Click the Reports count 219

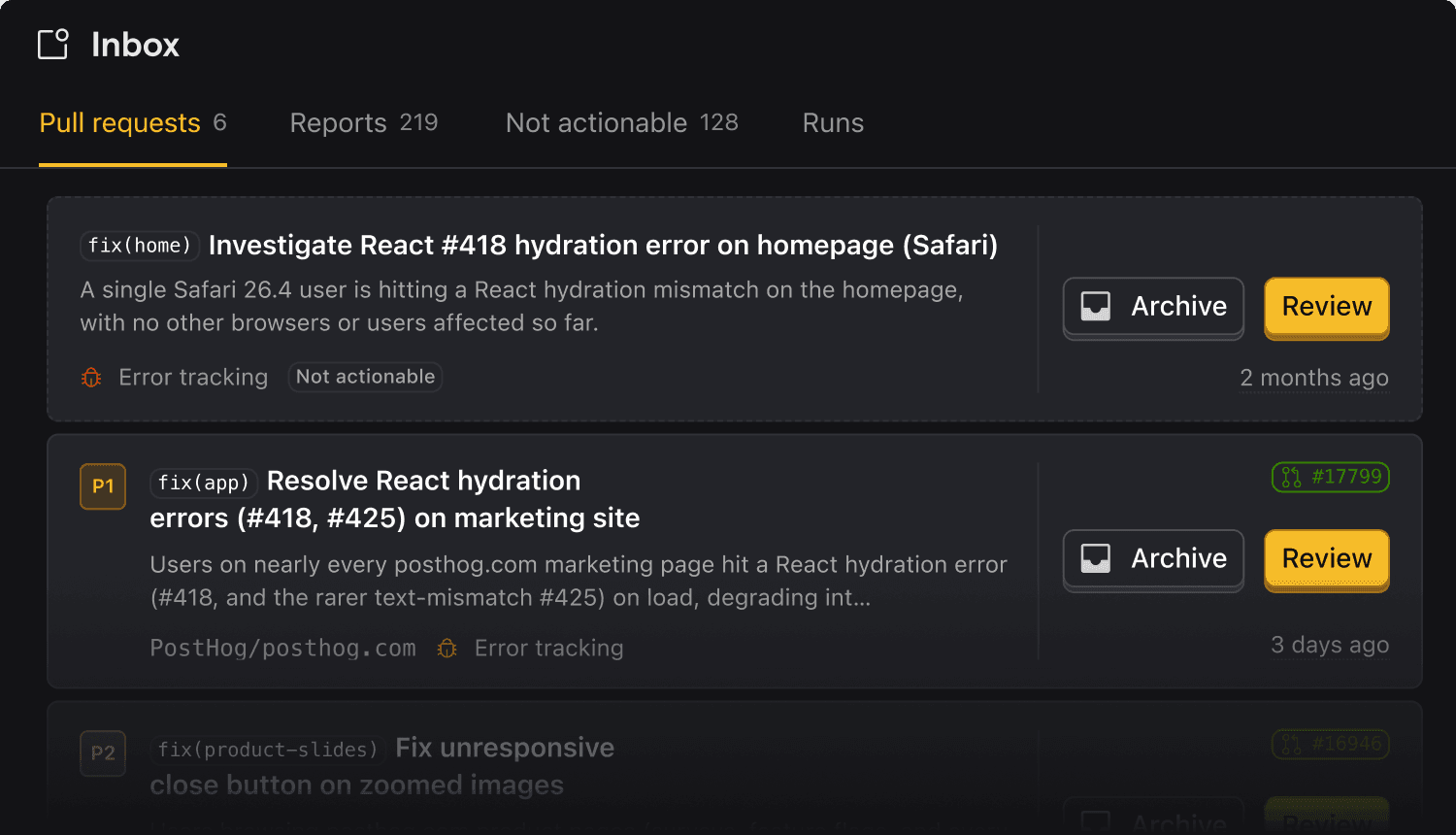click(418, 122)
